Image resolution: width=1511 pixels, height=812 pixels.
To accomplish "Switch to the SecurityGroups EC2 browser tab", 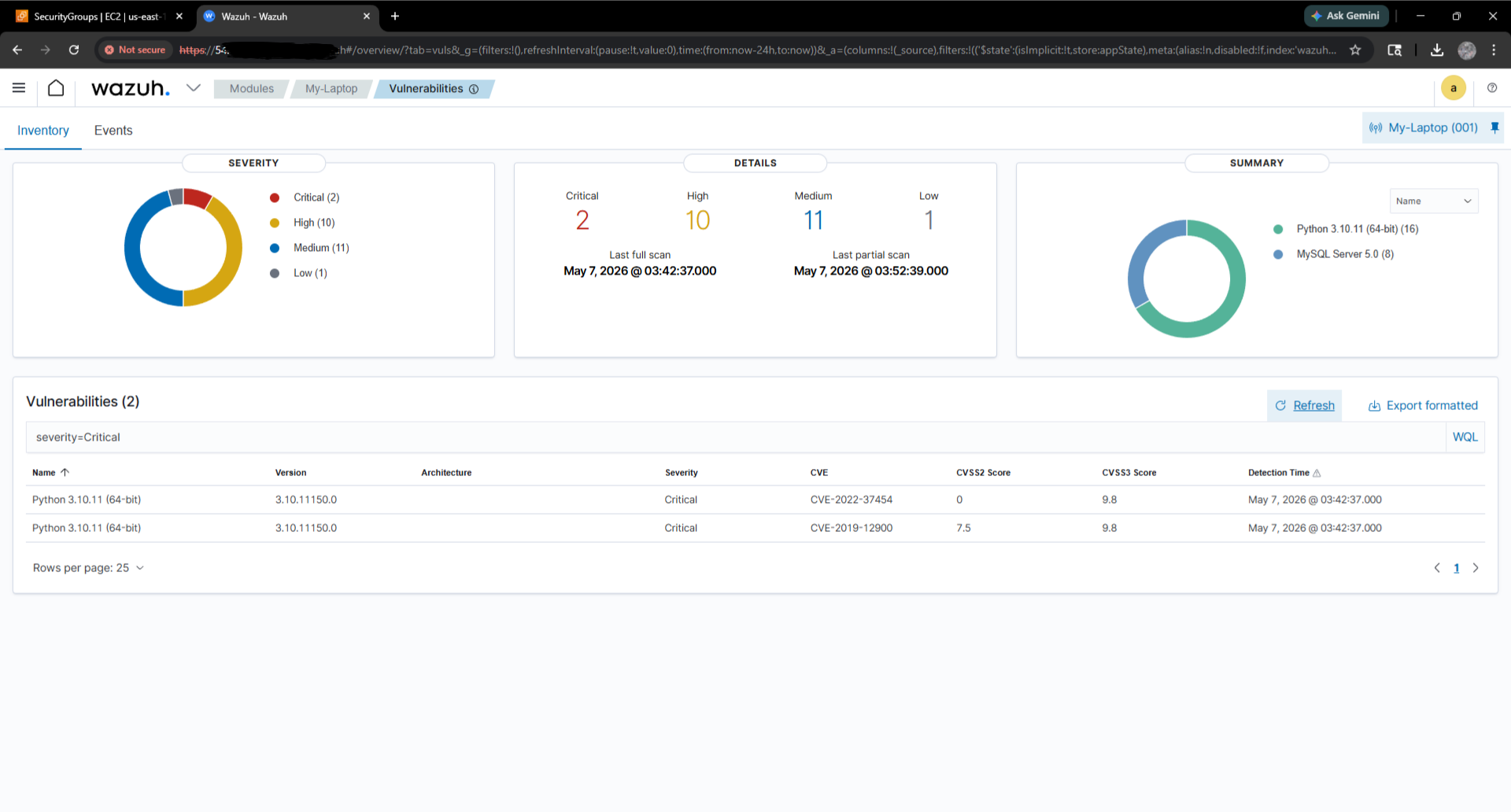I will (98, 16).
